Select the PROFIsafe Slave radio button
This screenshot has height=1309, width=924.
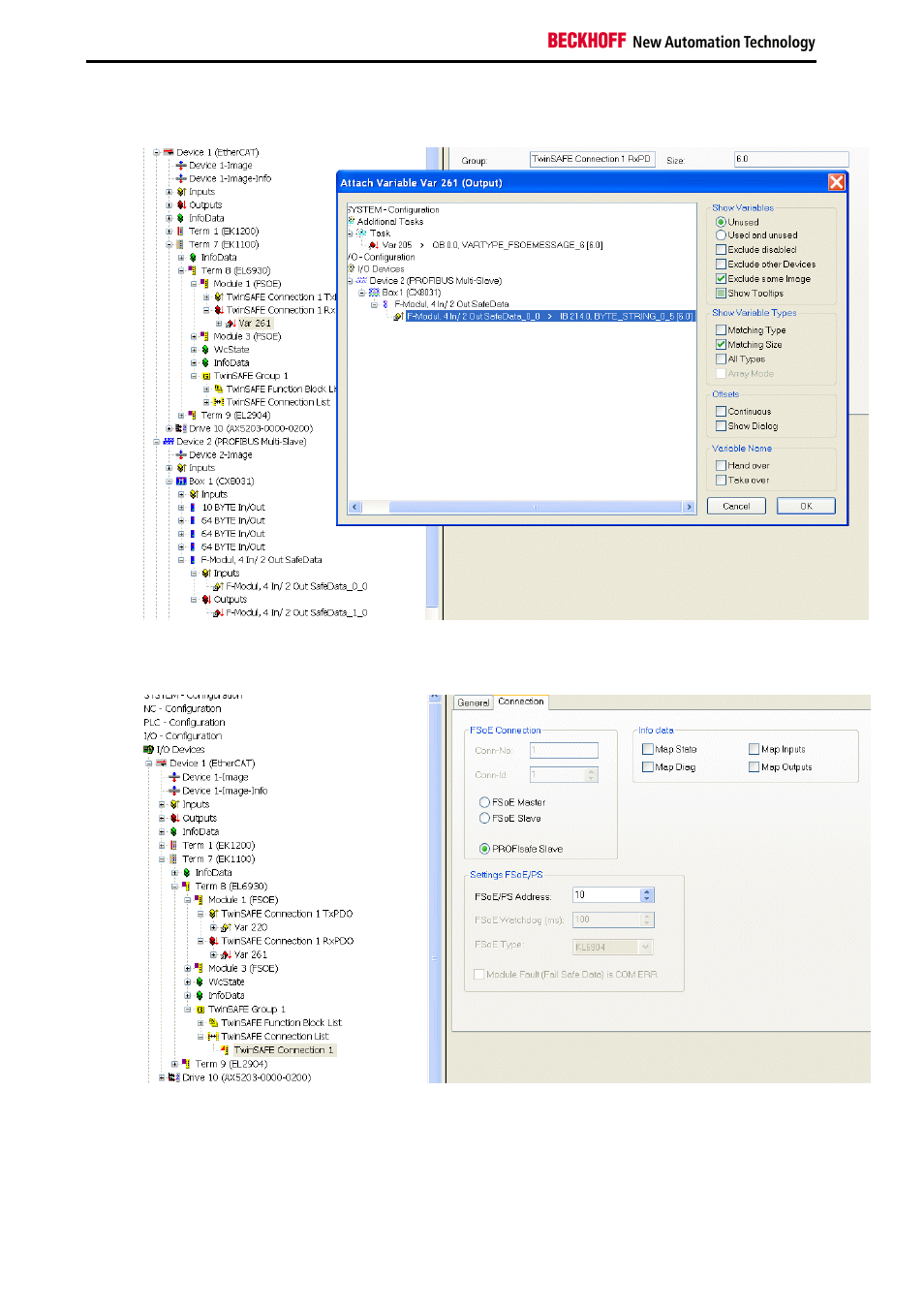click(484, 849)
